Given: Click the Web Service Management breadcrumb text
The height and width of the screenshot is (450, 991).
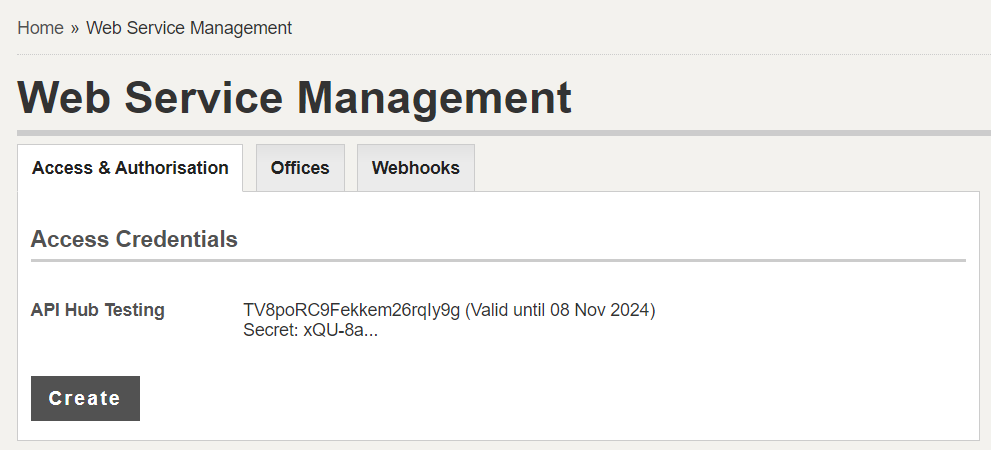Looking at the screenshot, I should 189,28.
